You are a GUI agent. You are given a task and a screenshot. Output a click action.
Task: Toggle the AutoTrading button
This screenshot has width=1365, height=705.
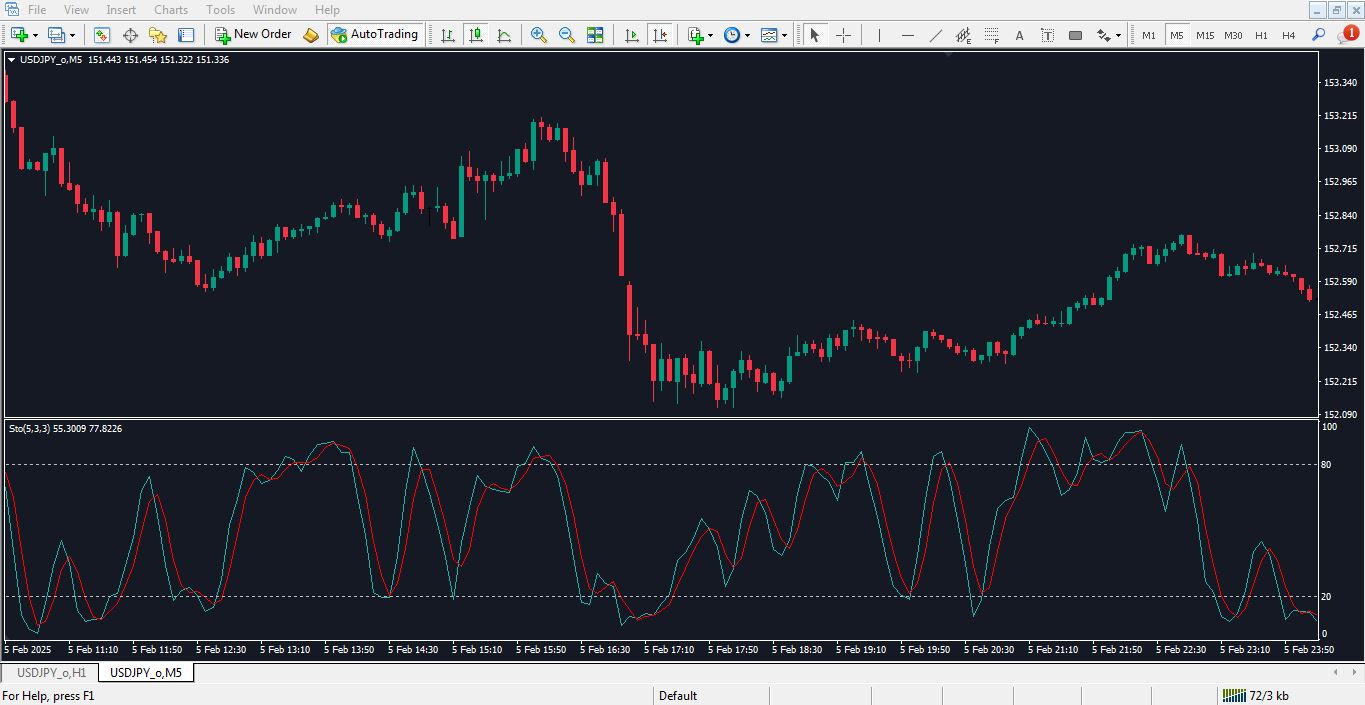[374, 35]
